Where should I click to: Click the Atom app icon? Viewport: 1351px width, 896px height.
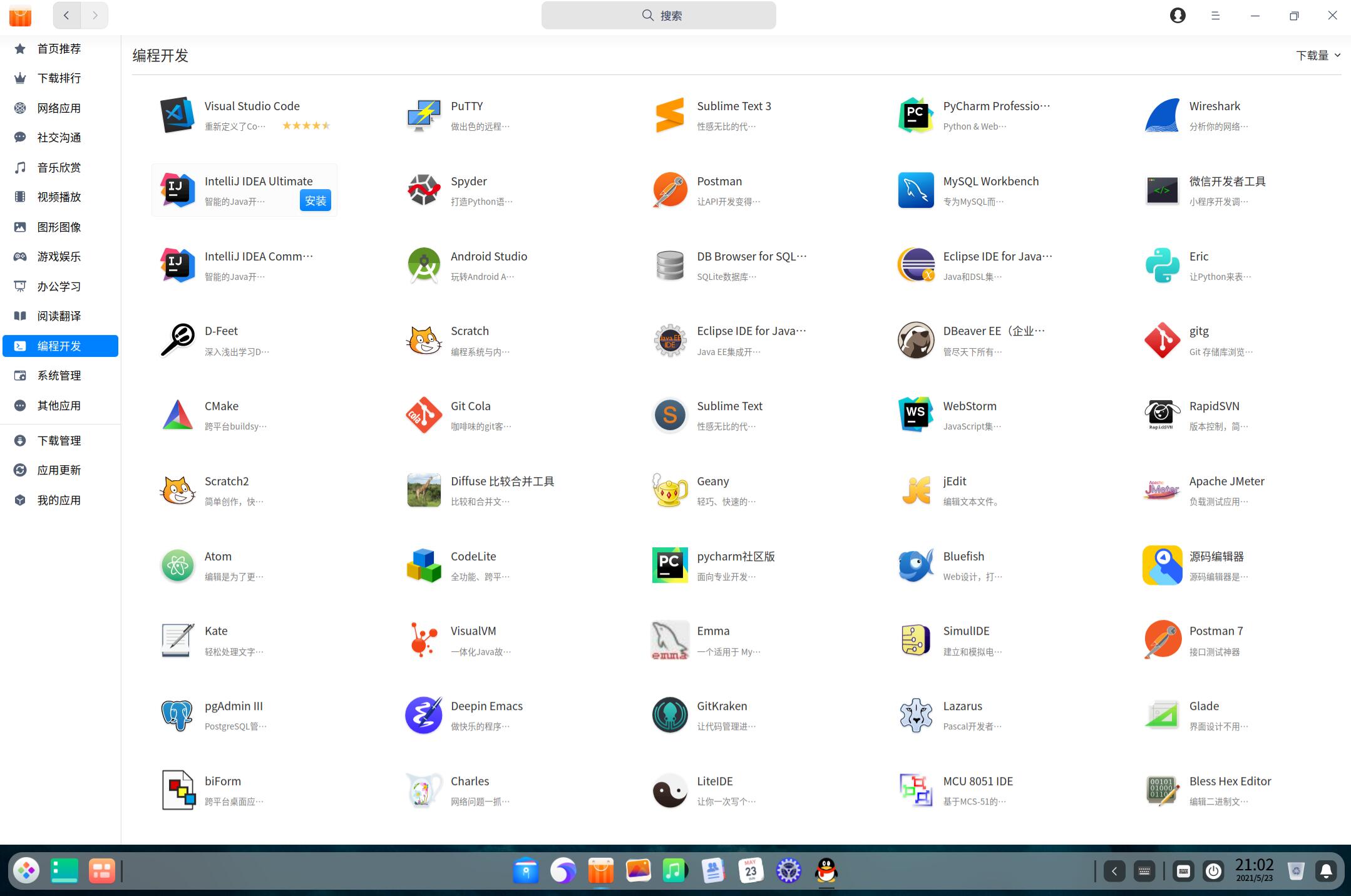pos(177,565)
